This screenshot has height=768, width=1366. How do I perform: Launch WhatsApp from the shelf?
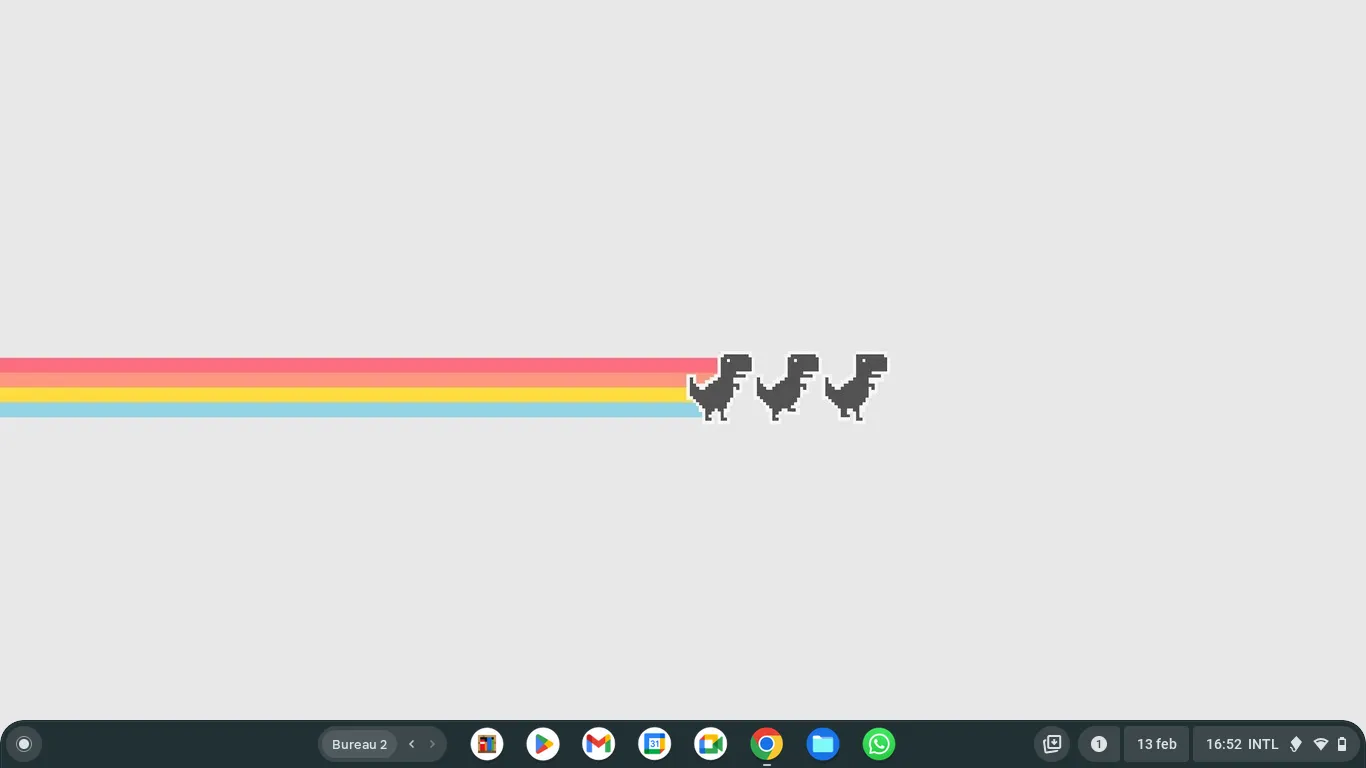tap(879, 744)
